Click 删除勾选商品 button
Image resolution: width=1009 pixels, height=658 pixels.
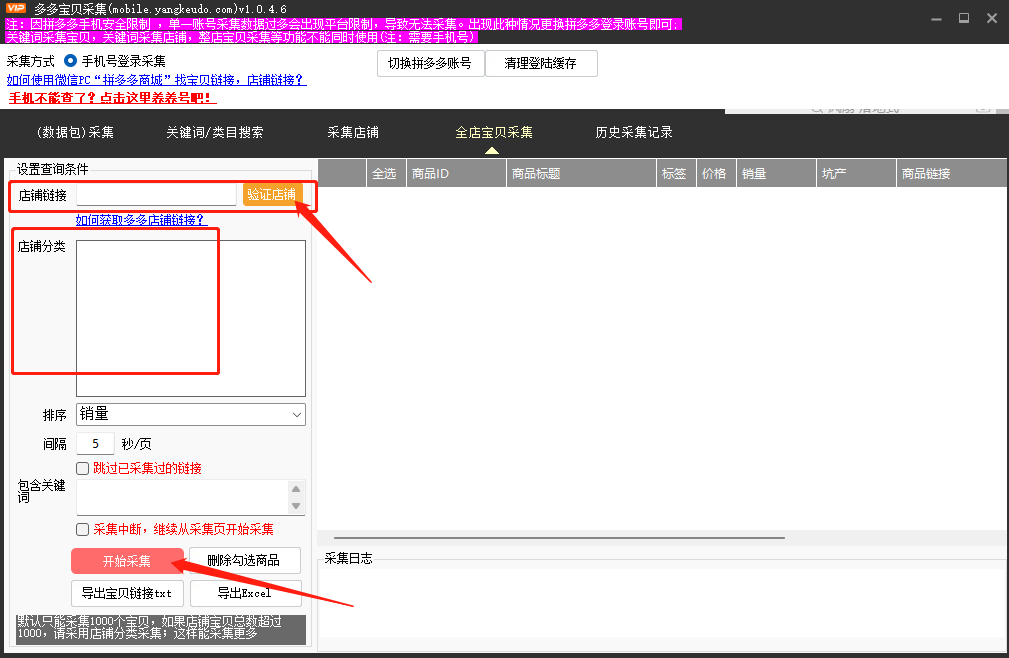[245, 561]
